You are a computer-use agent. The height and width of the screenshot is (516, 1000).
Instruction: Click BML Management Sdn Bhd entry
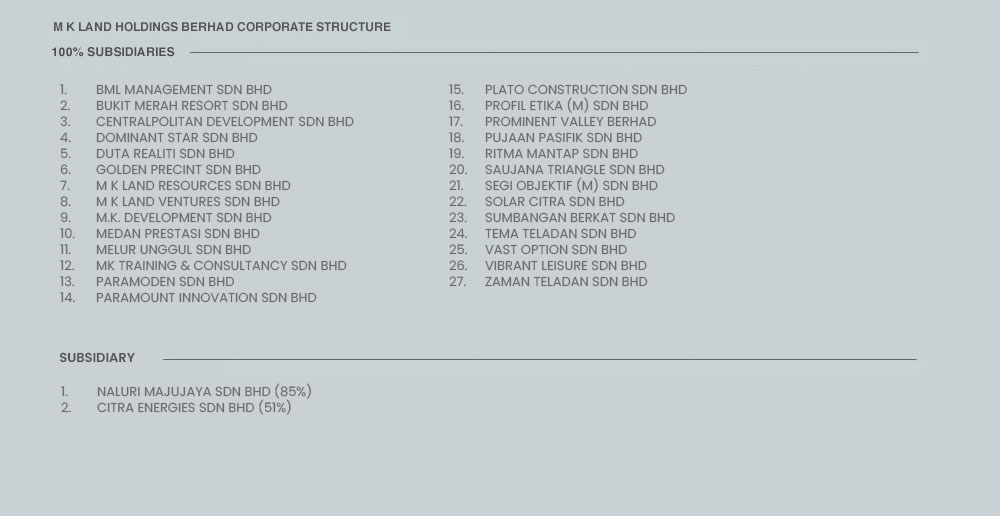[184, 90]
